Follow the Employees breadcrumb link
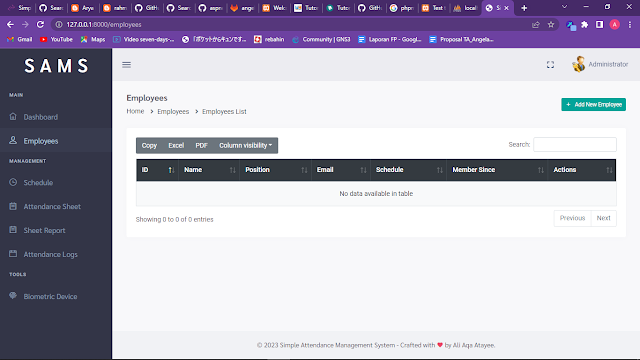The height and width of the screenshot is (360, 640). (173, 111)
